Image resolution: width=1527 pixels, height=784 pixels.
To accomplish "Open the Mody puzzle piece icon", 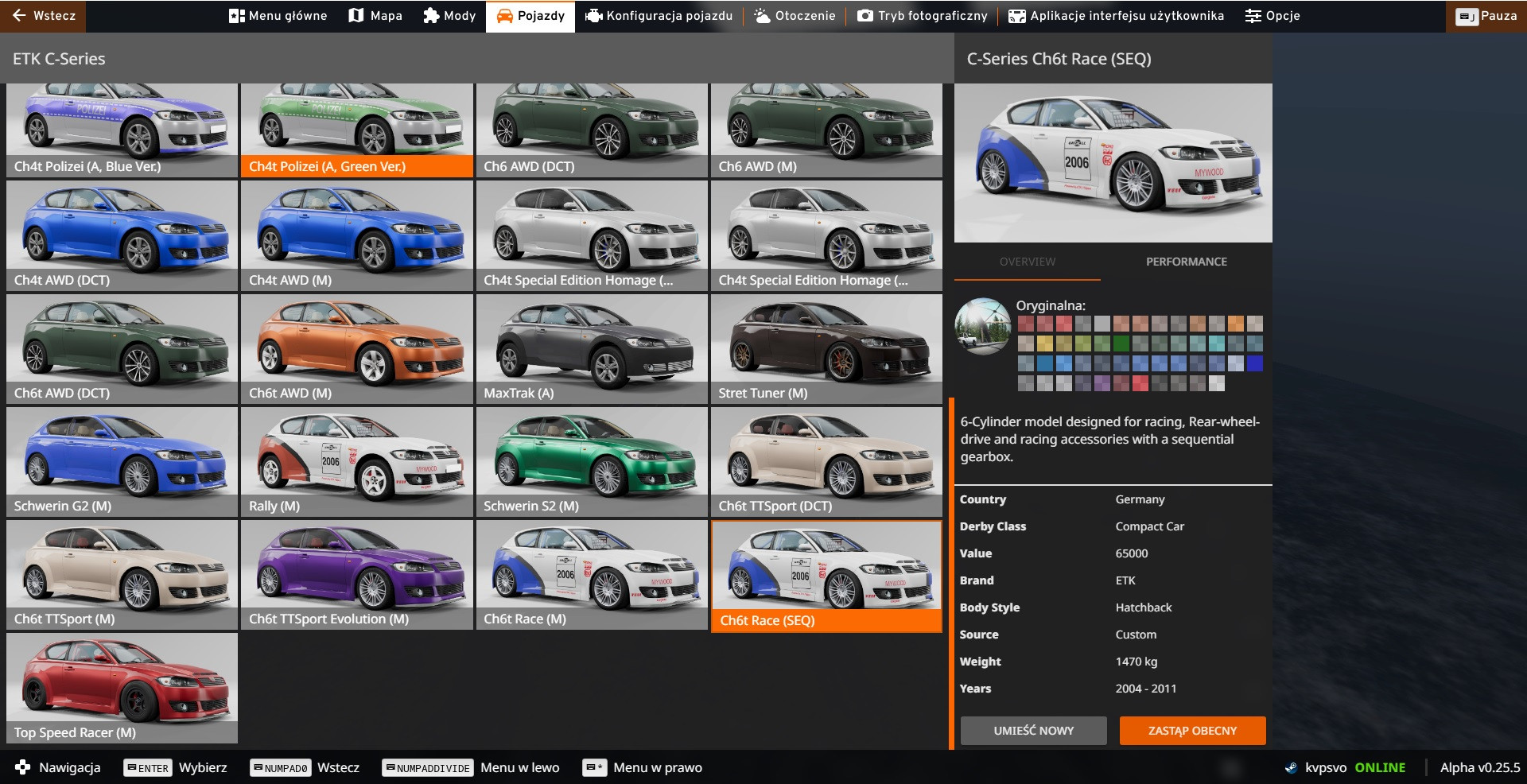I will 431,16.
